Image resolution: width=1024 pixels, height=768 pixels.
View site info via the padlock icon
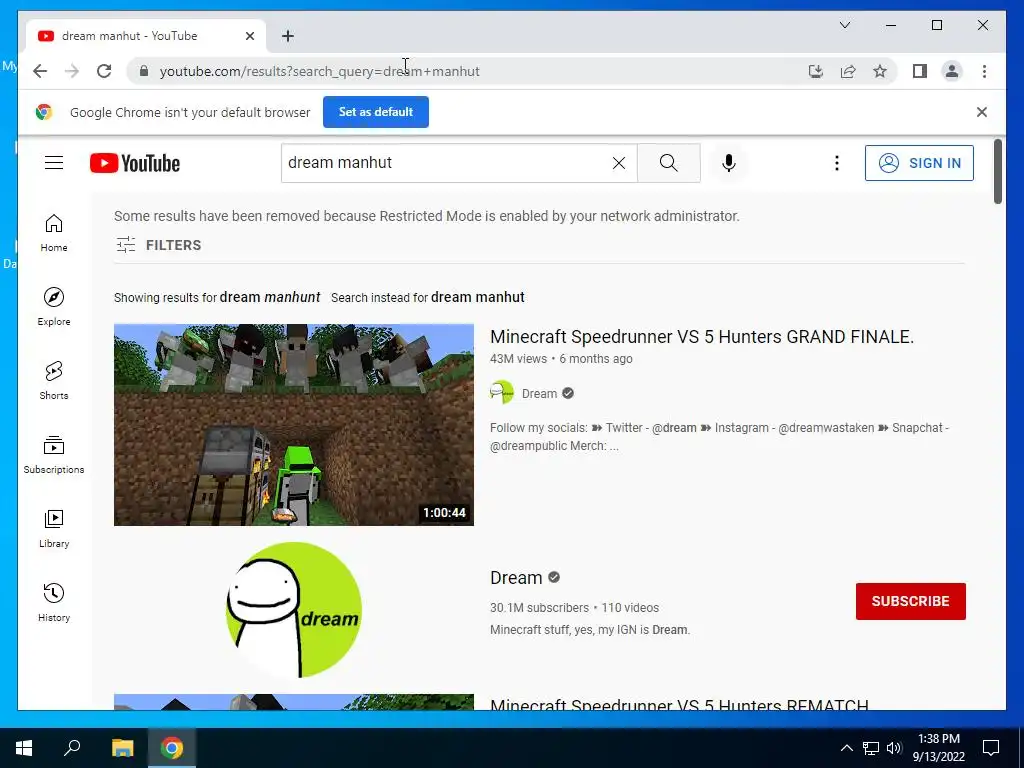[144, 71]
